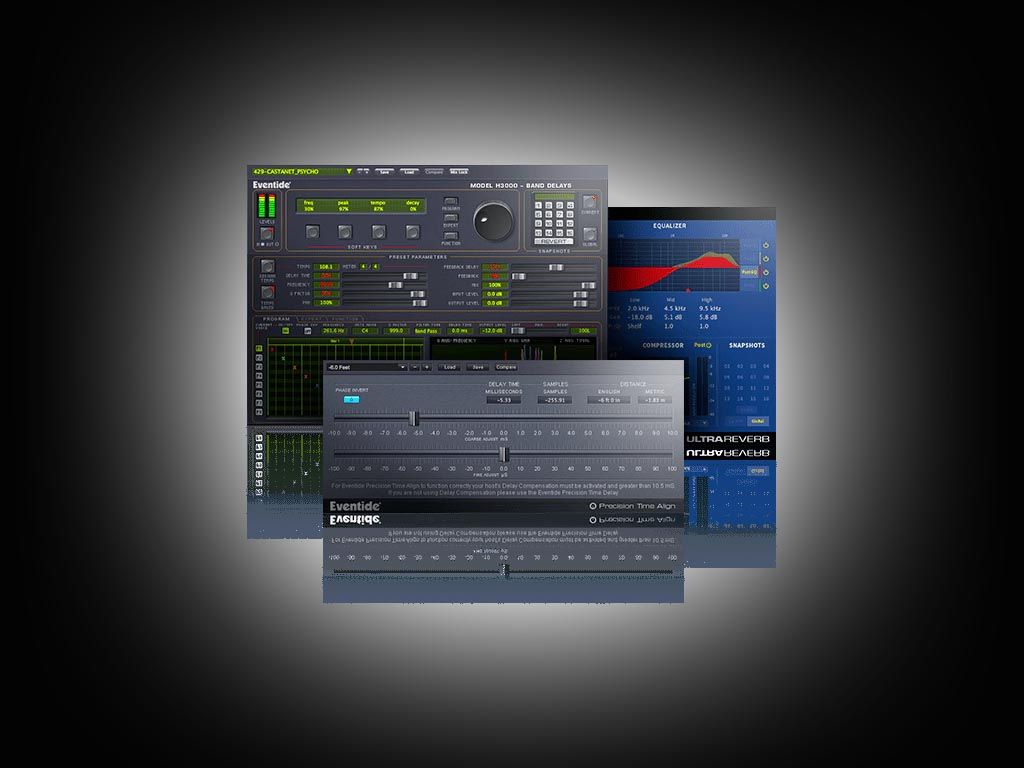
Task: Click the Coarse Adjust mS slider handle
Action: [413, 418]
